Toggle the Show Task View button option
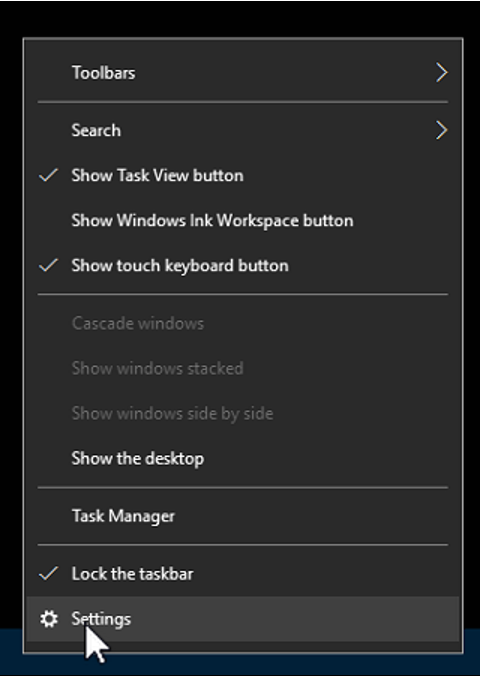Viewport: 480px width, 676px height. click(x=243, y=175)
